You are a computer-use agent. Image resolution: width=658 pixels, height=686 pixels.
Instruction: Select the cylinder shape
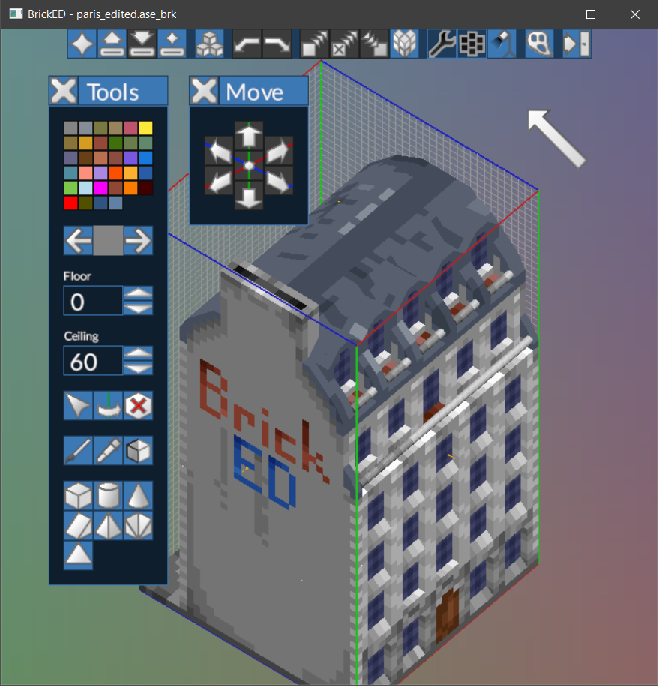click(x=108, y=495)
